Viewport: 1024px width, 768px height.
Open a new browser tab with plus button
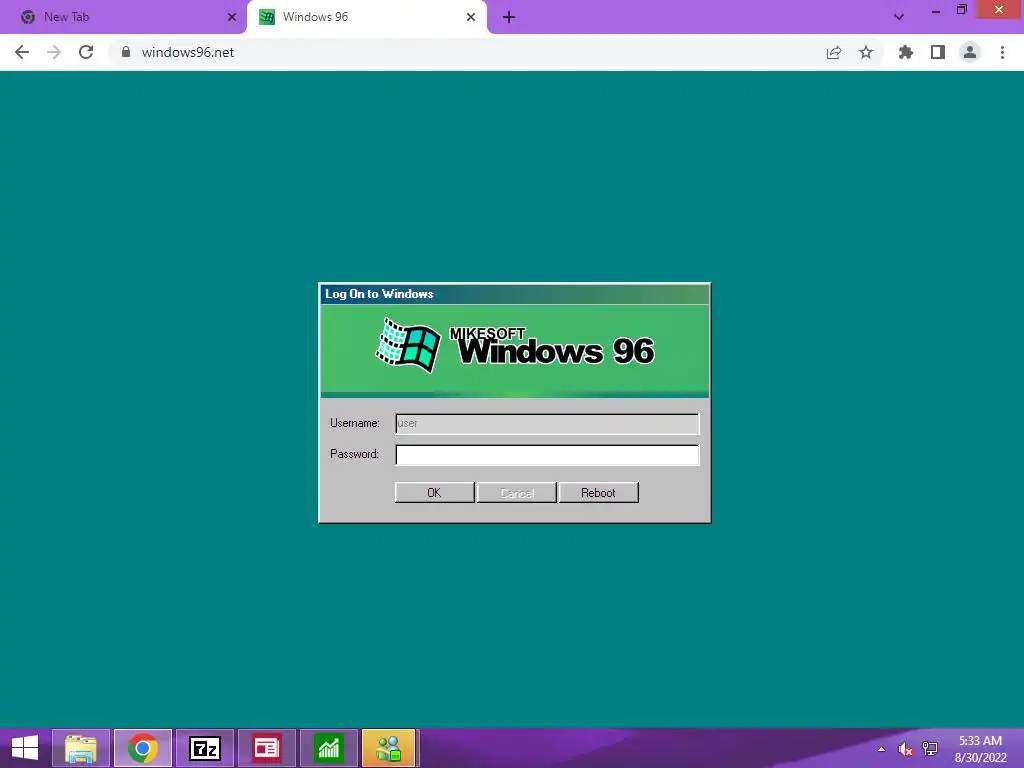click(x=509, y=17)
